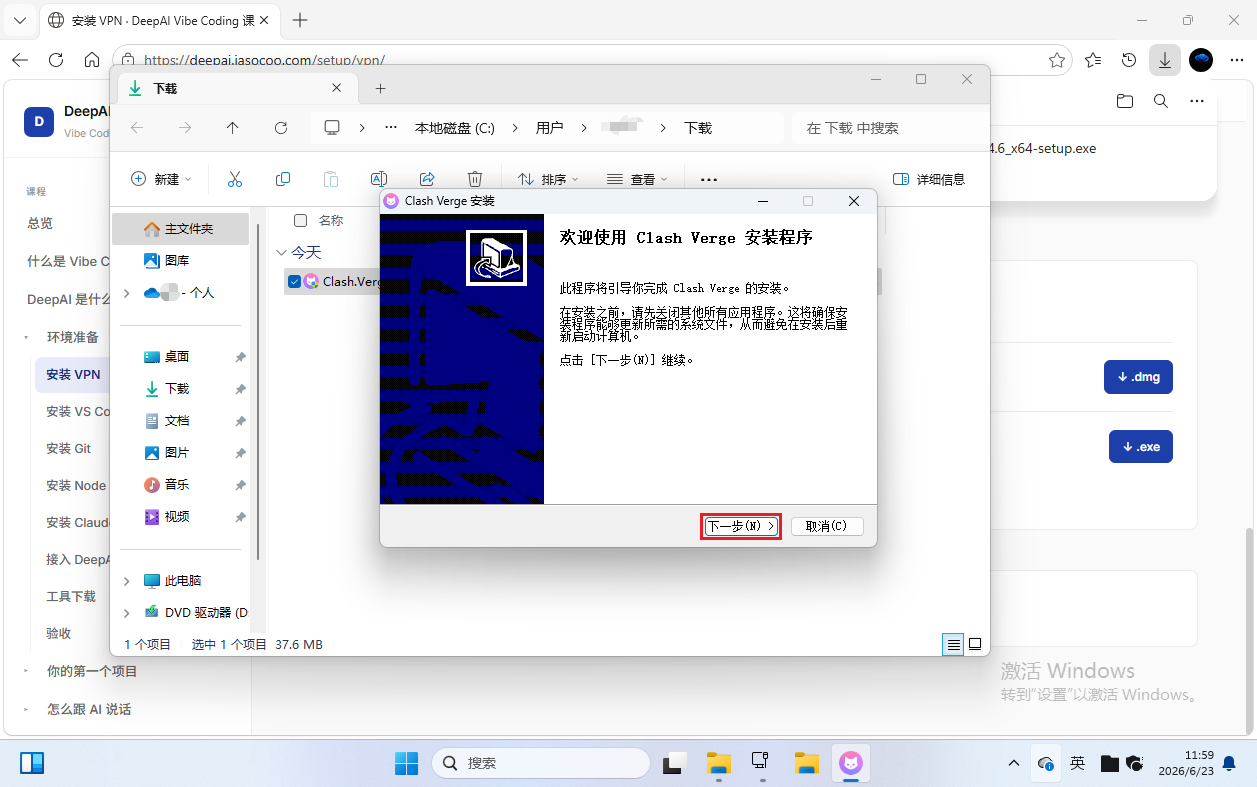The height and width of the screenshot is (787, 1257).
Task: Open the 排序 sort dropdown
Action: coord(548,179)
